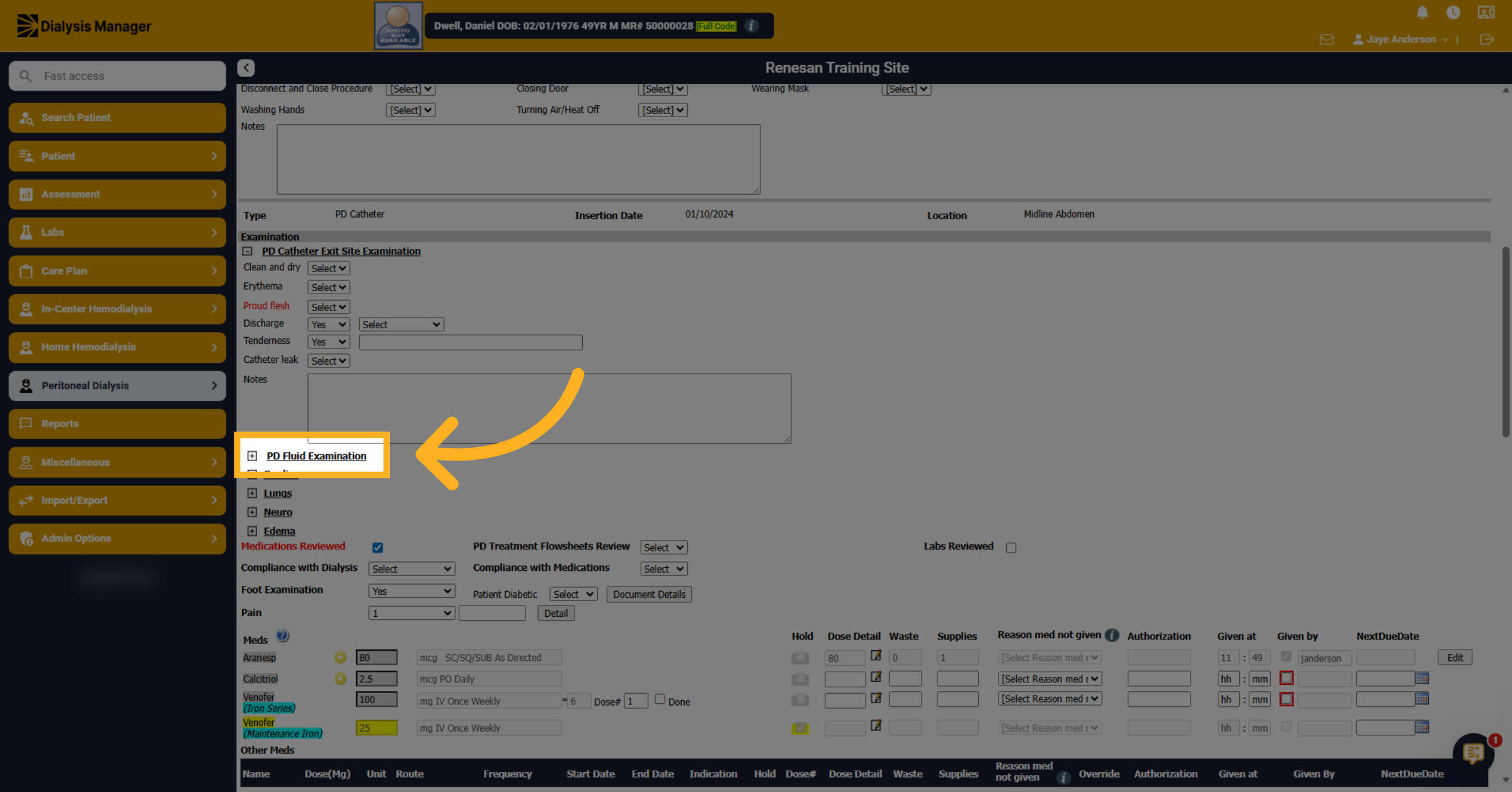Click the patient photo thumbnail

pyautogui.click(x=398, y=26)
